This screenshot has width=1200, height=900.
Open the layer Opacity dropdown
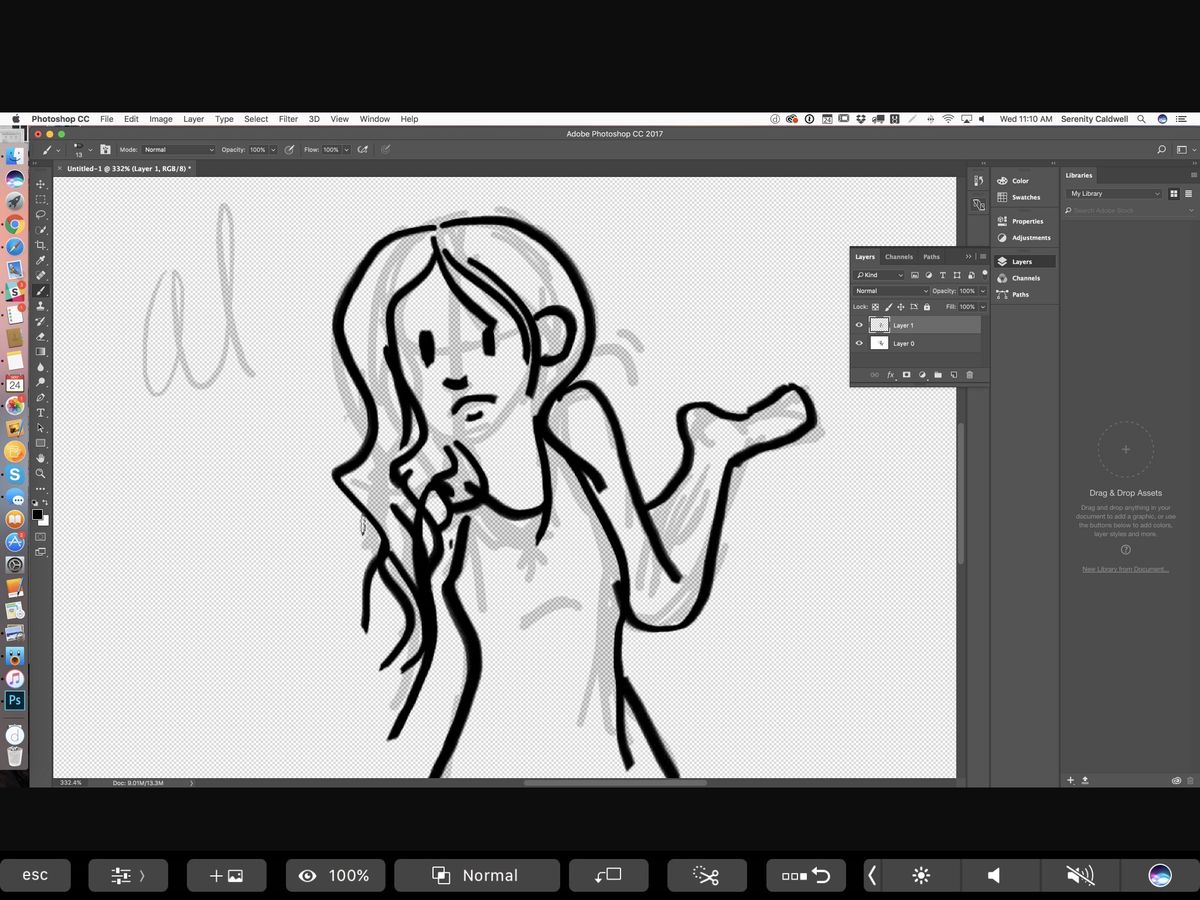click(x=983, y=291)
